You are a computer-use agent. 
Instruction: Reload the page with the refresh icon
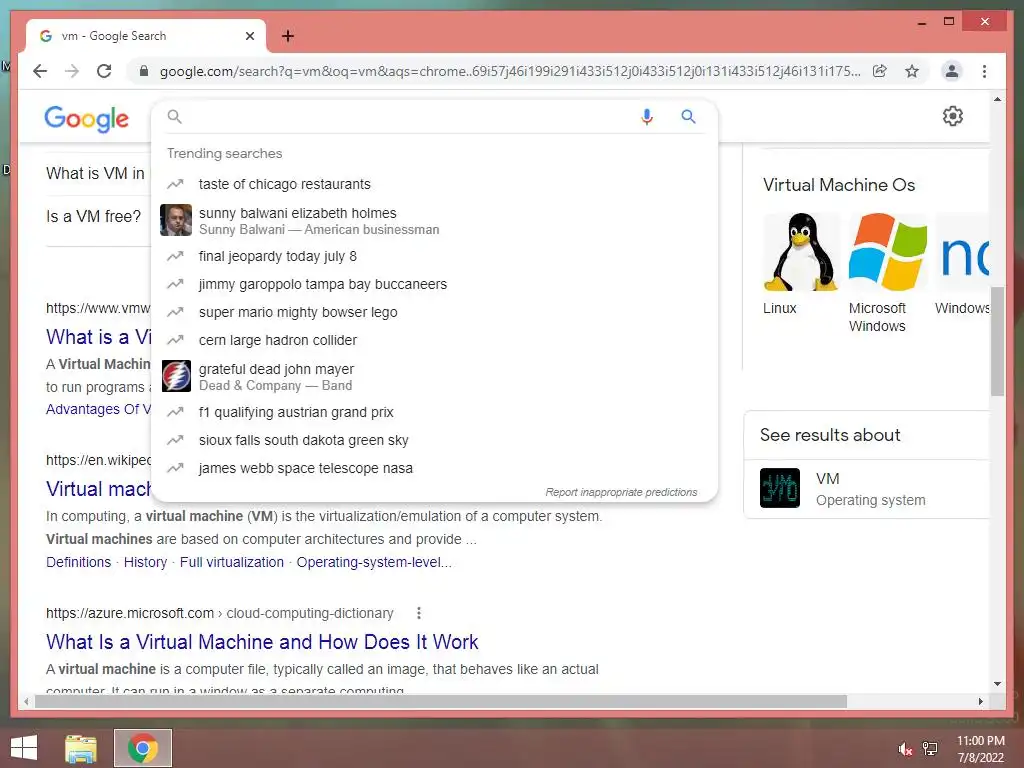(104, 71)
